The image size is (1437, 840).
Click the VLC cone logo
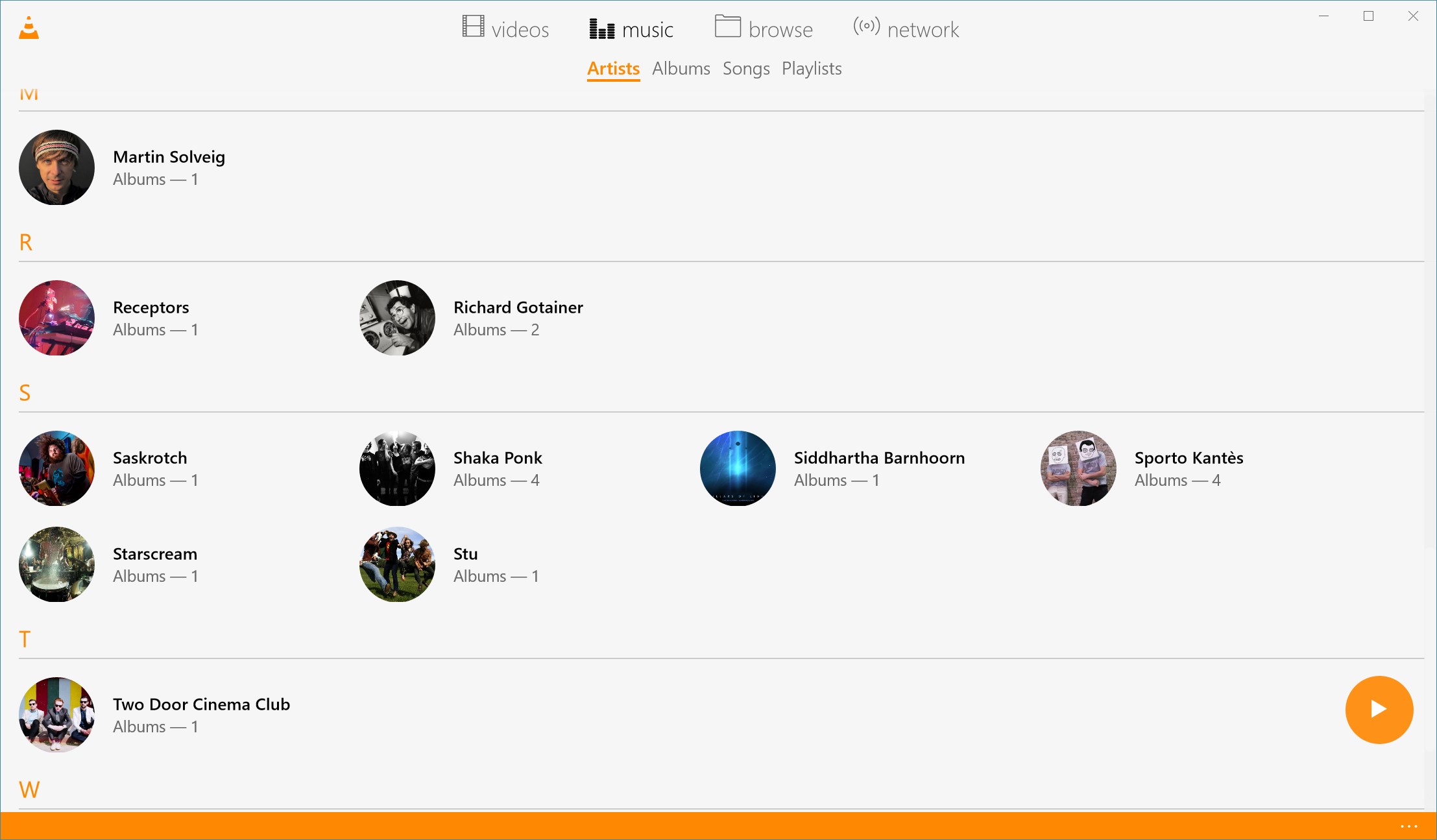point(28,29)
